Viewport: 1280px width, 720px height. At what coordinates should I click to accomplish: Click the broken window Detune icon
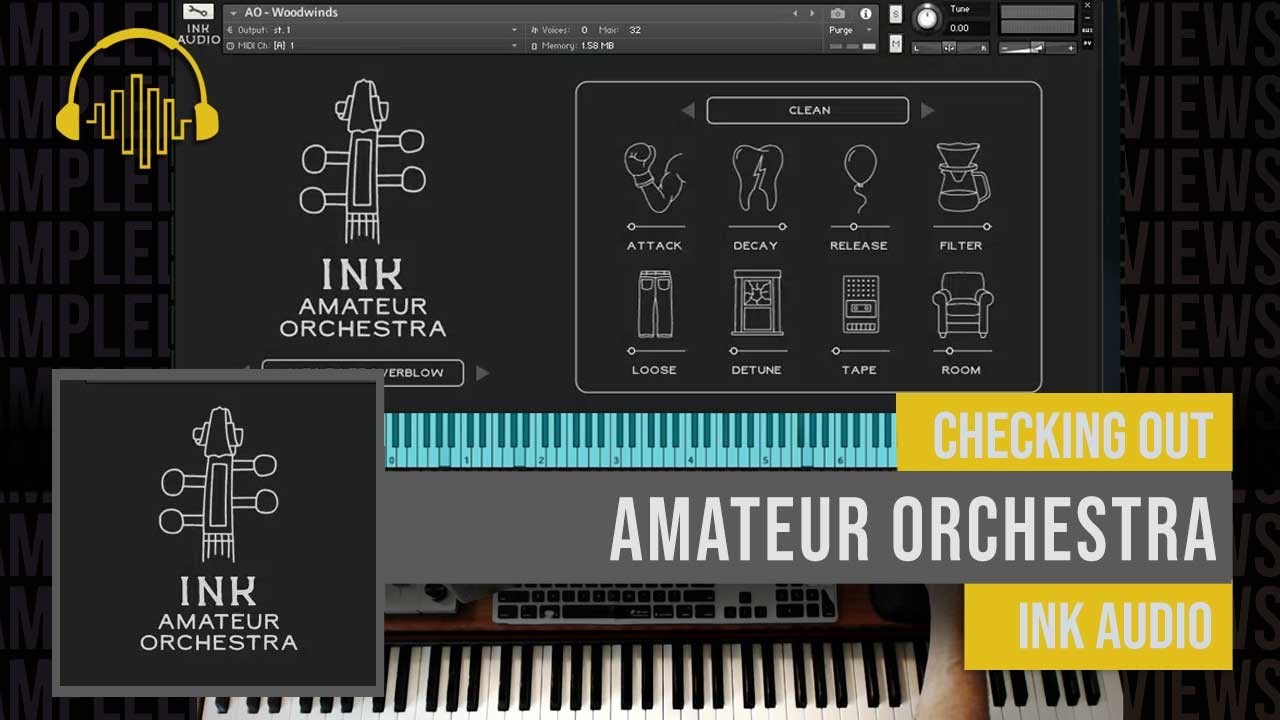[757, 303]
